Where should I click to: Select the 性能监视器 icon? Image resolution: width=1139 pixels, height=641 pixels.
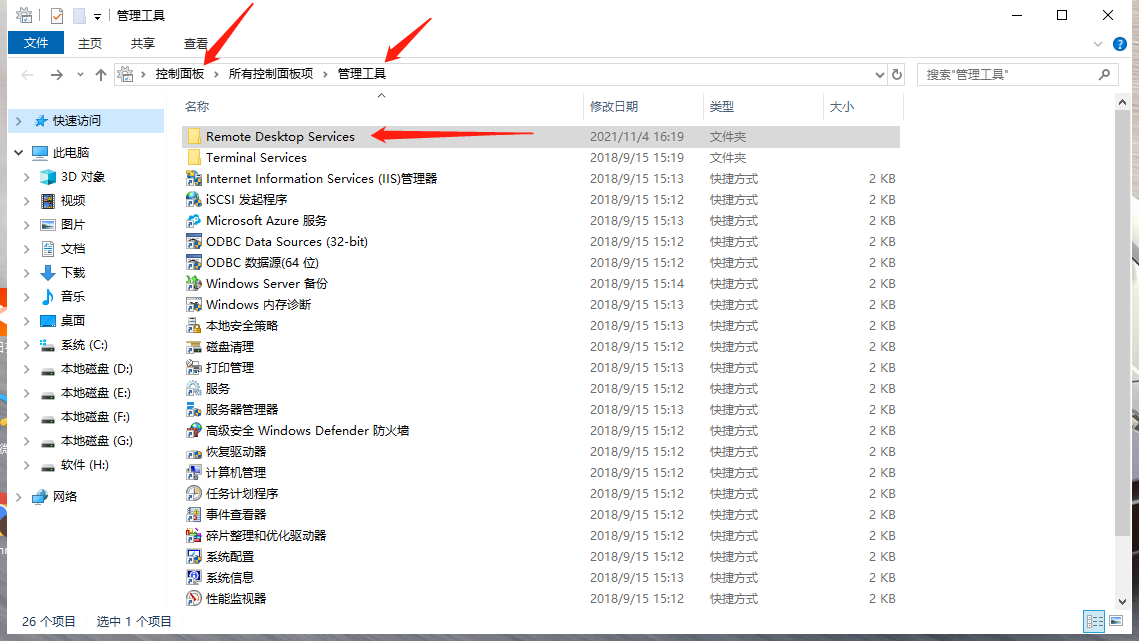pos(194,600)
